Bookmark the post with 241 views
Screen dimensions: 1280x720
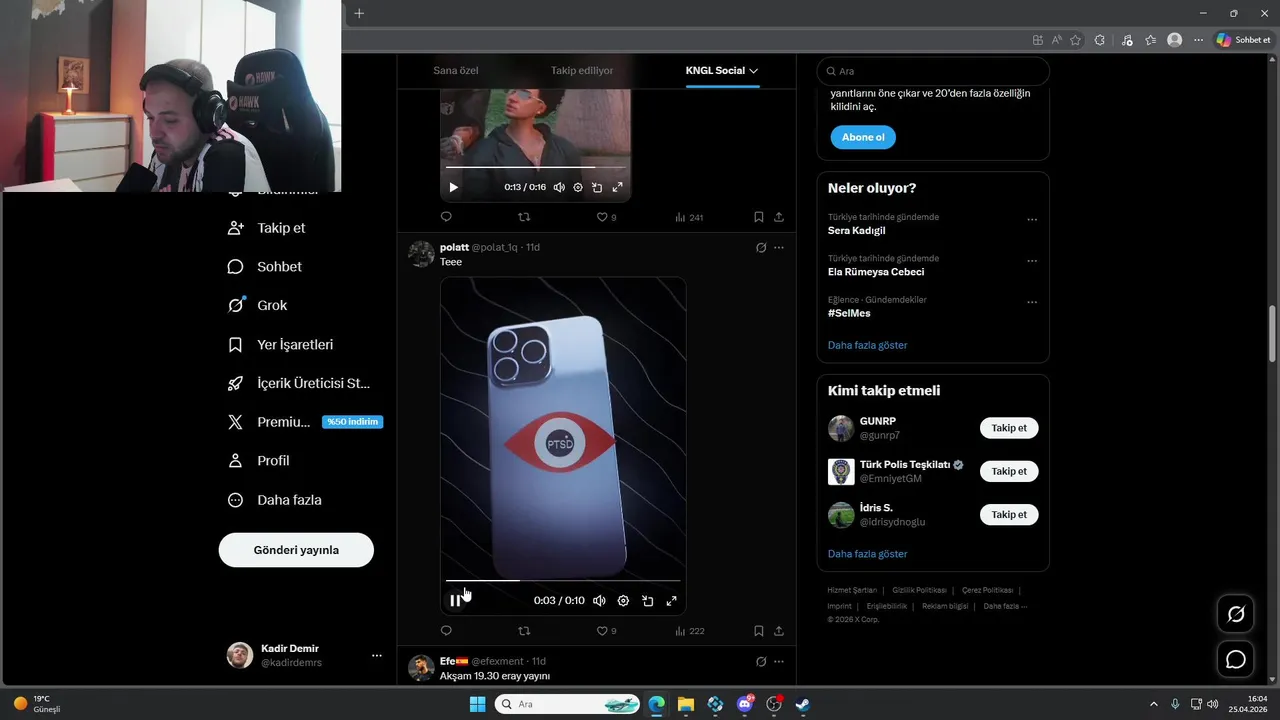(x=759, y=217)
